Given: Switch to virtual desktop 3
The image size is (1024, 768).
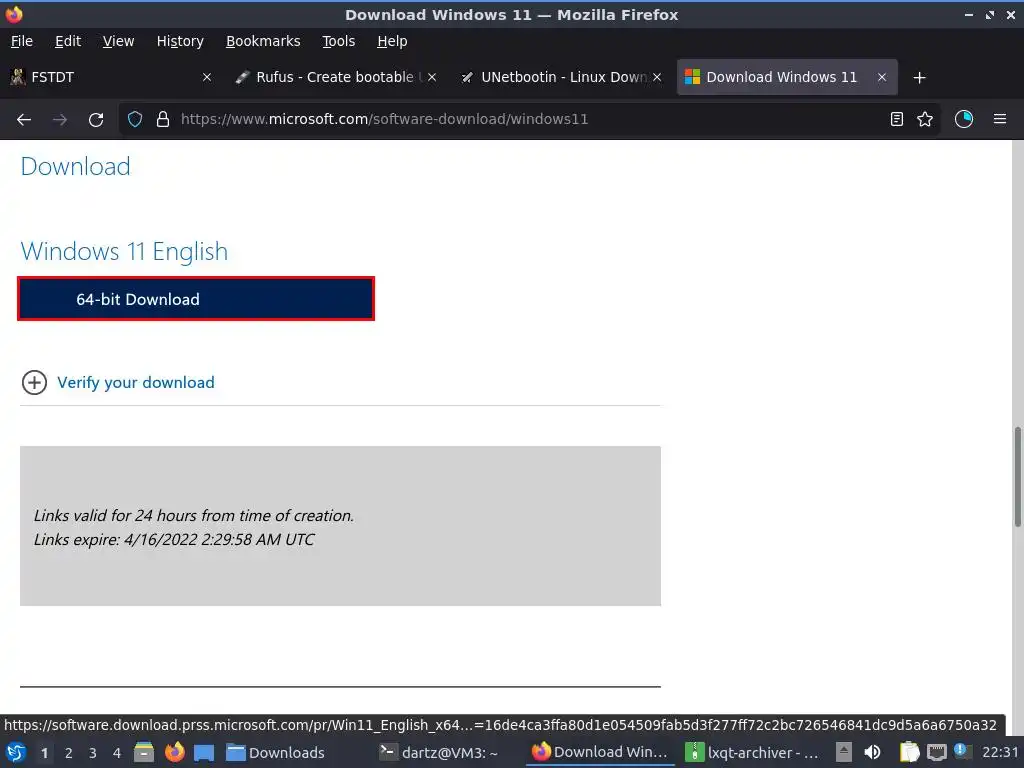Looking at the screenshot, I should (93, 753).
